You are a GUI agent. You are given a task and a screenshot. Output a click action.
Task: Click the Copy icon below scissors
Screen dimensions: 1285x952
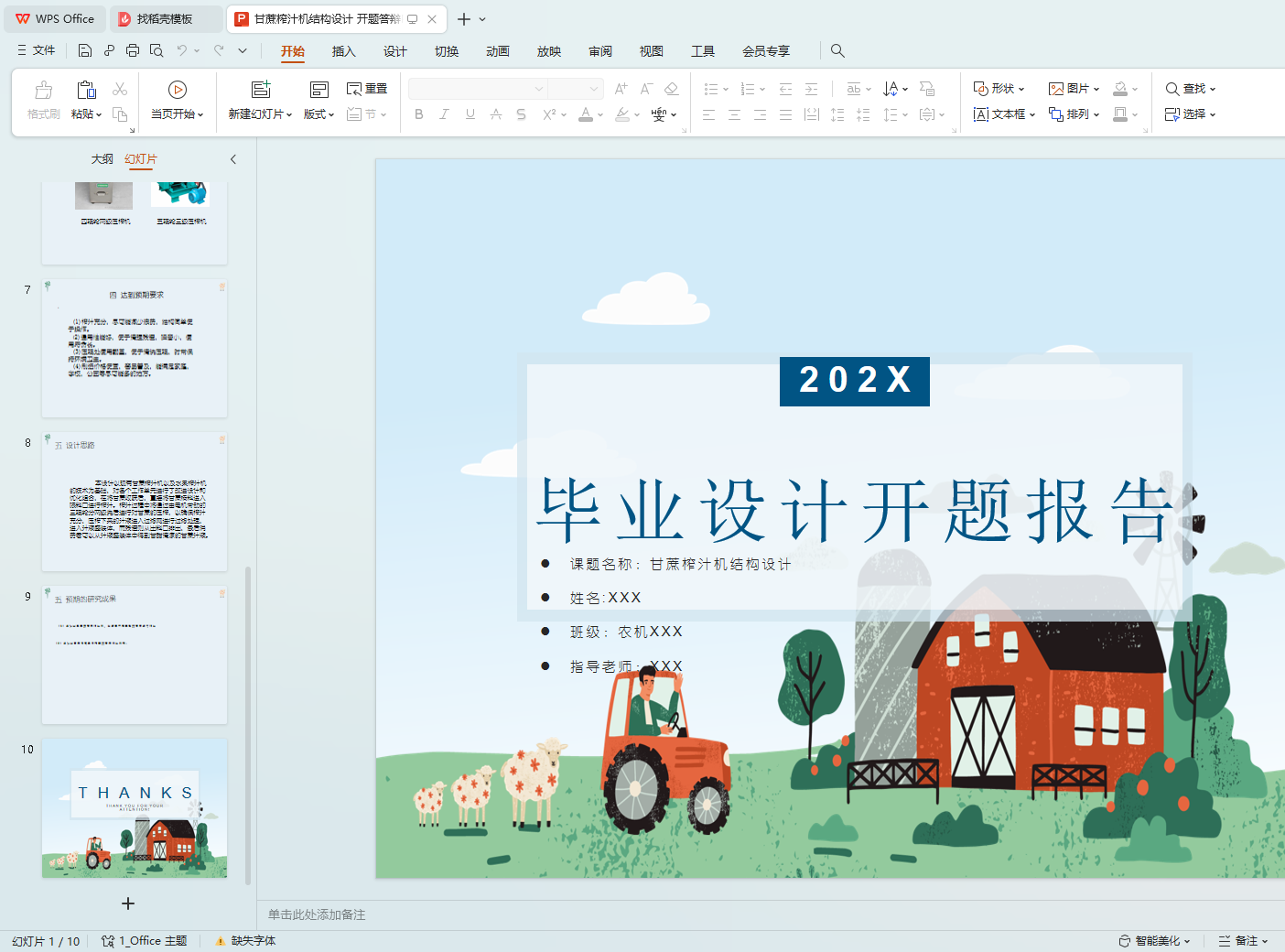point(120,114)
